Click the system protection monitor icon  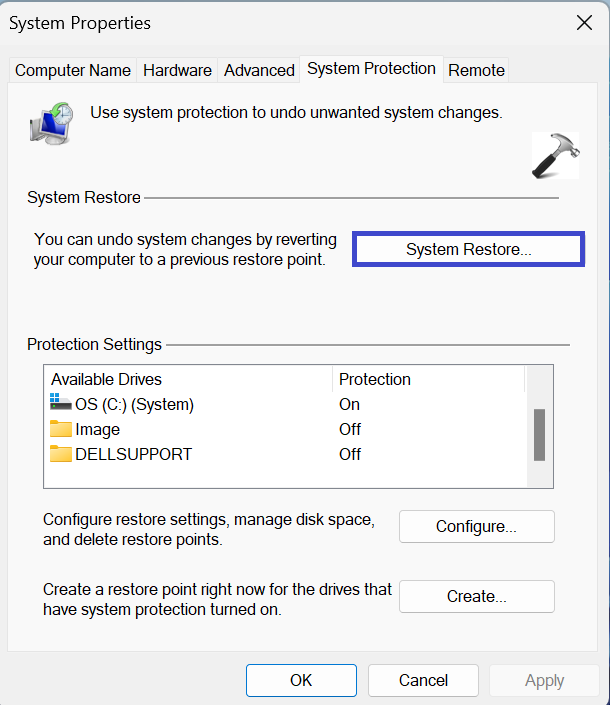pyautogui.click(x=52, y=120)
